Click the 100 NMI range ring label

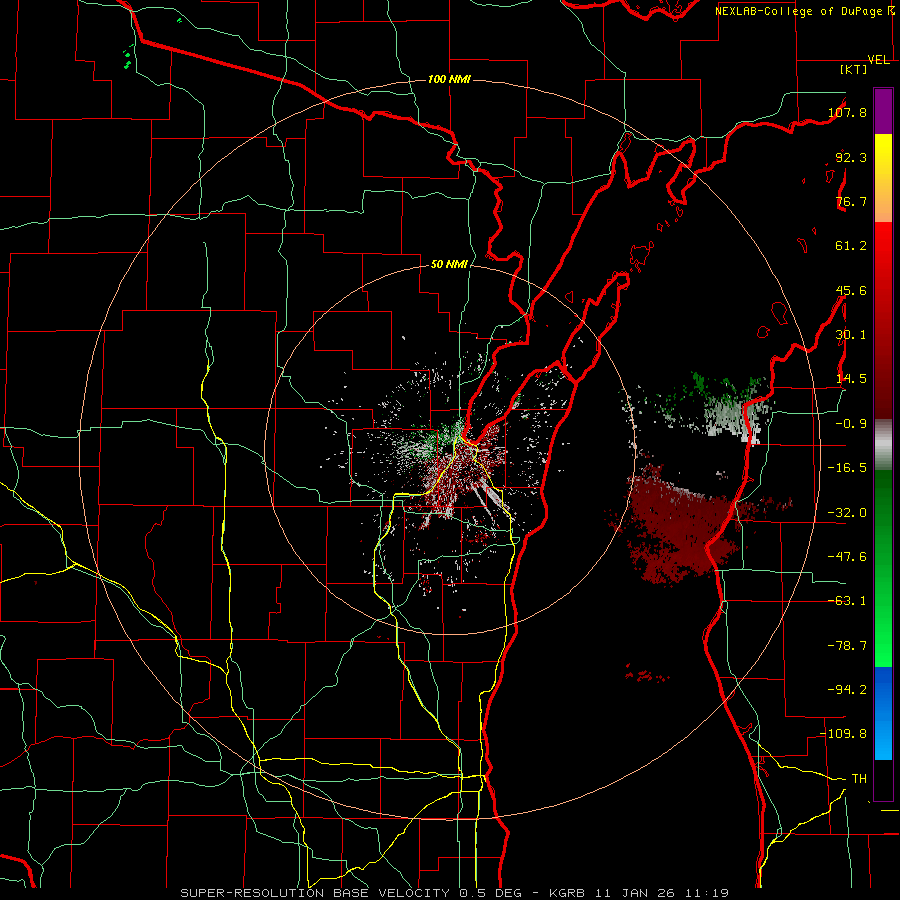pyautogui.click(x=449, y=79)
